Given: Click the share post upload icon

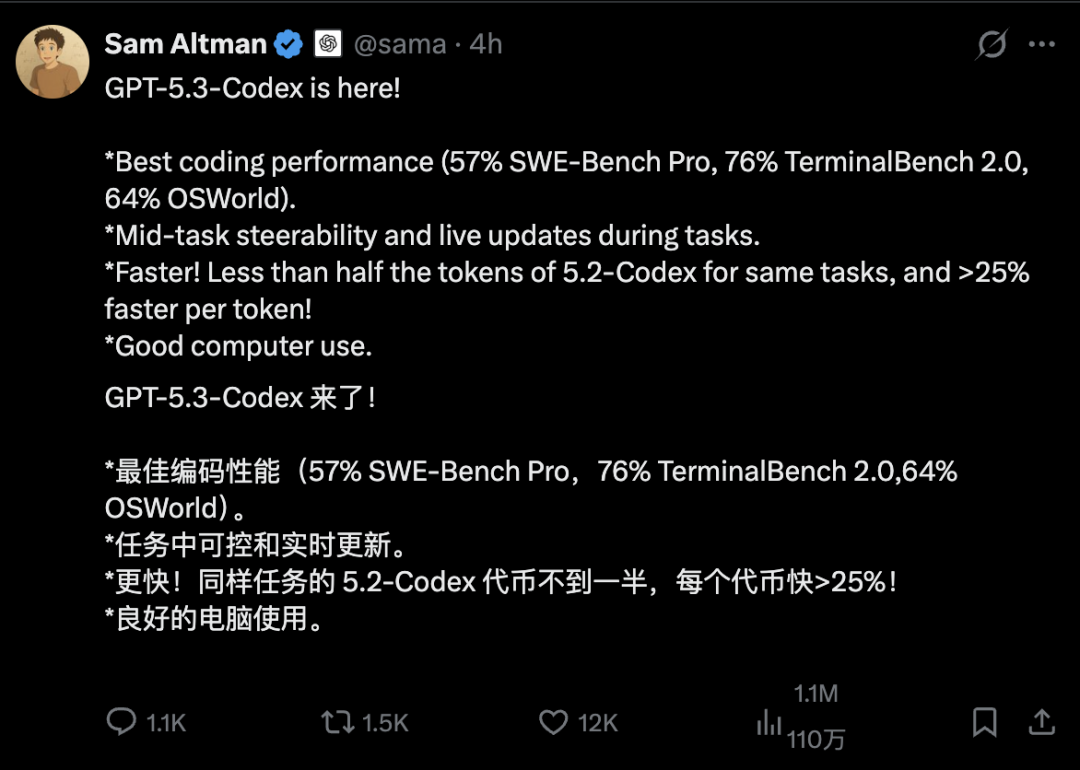Looking at the screenshot, I should pos(1041,721).
